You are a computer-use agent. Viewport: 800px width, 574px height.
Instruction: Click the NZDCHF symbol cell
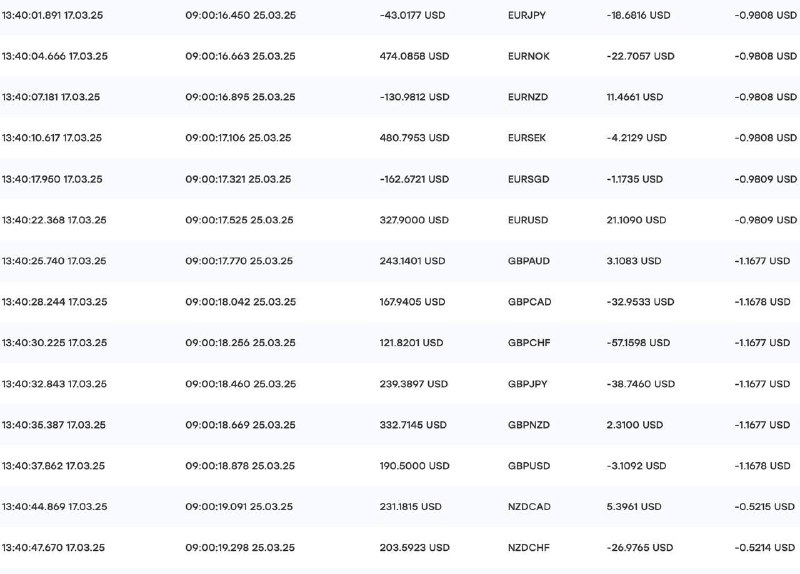click(x=529, y=547)
